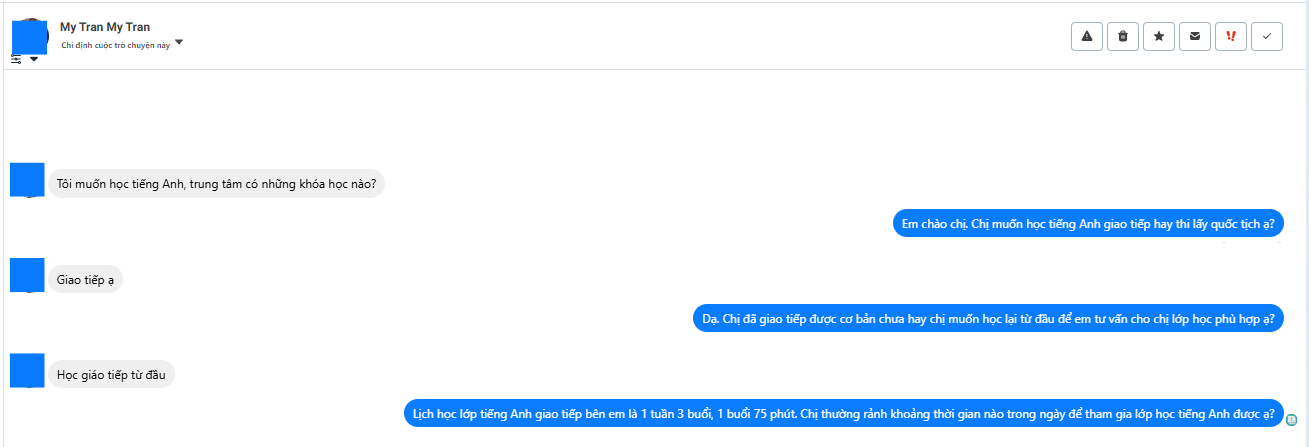Click the 'Tôi muốn học tiếng Anh' message
Image resolution: width=1309 pixels, height=447 pixels.
(216, 184)
